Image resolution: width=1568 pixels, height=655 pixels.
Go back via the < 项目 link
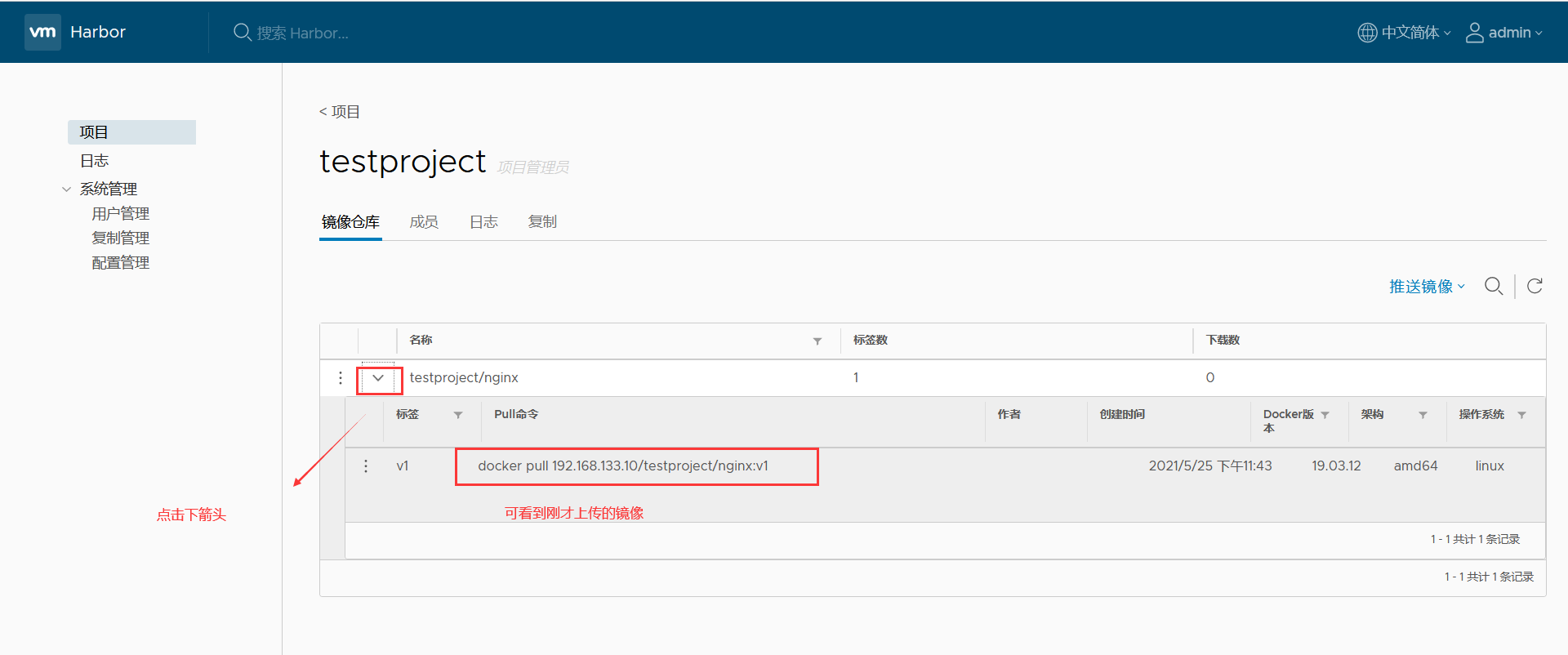coord(339,112)
